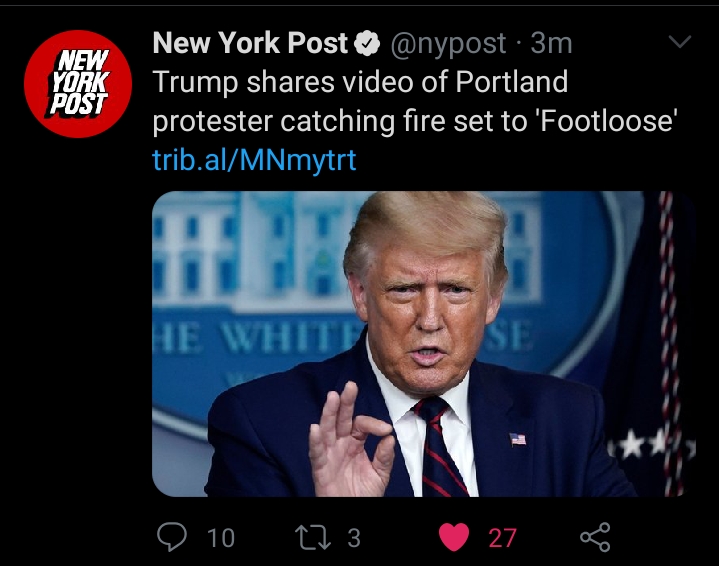
Task: Click empty area below the avatar
Action: tap(78, 321)
